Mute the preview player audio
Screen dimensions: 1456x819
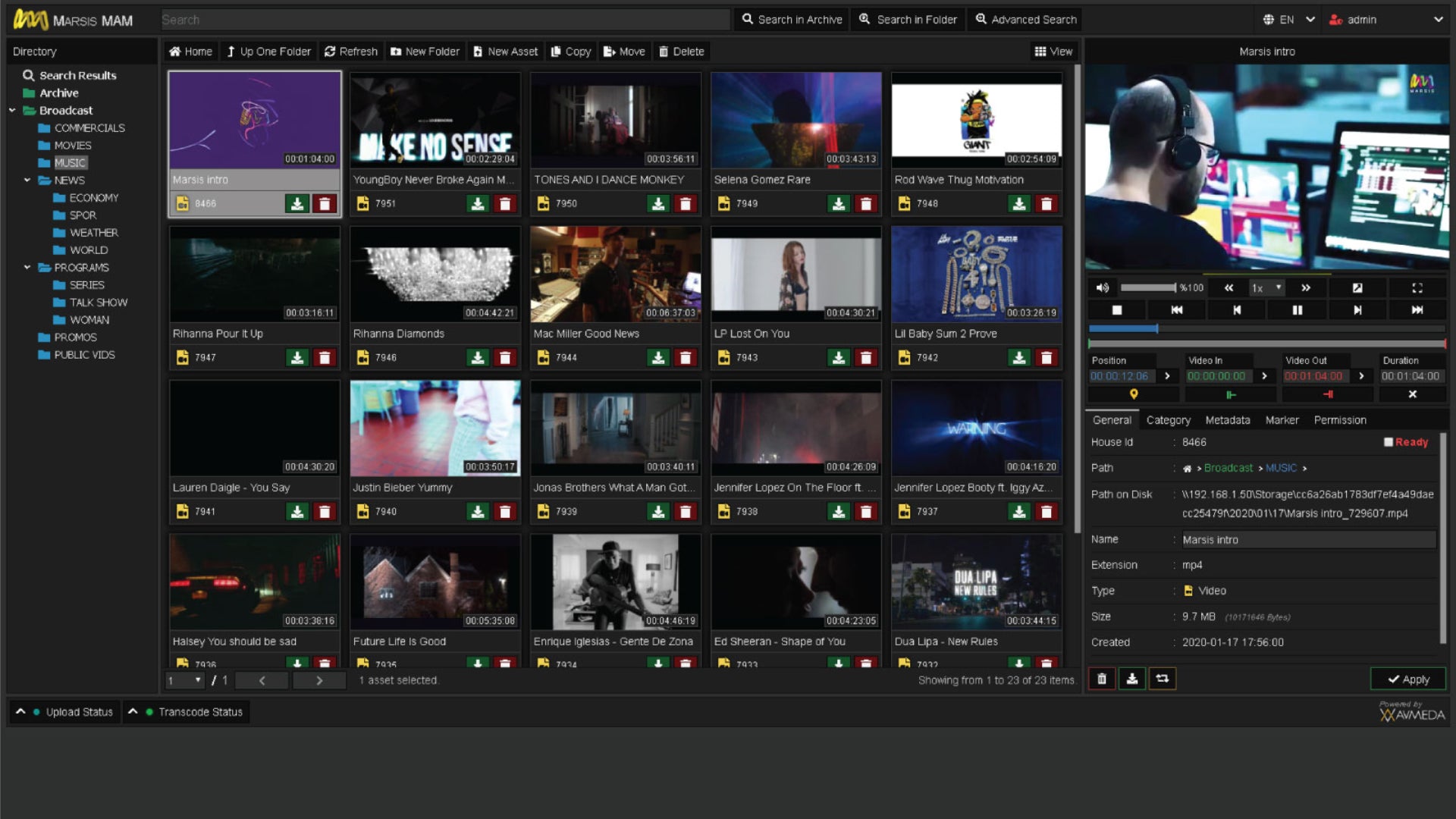tap(1102, 287)
